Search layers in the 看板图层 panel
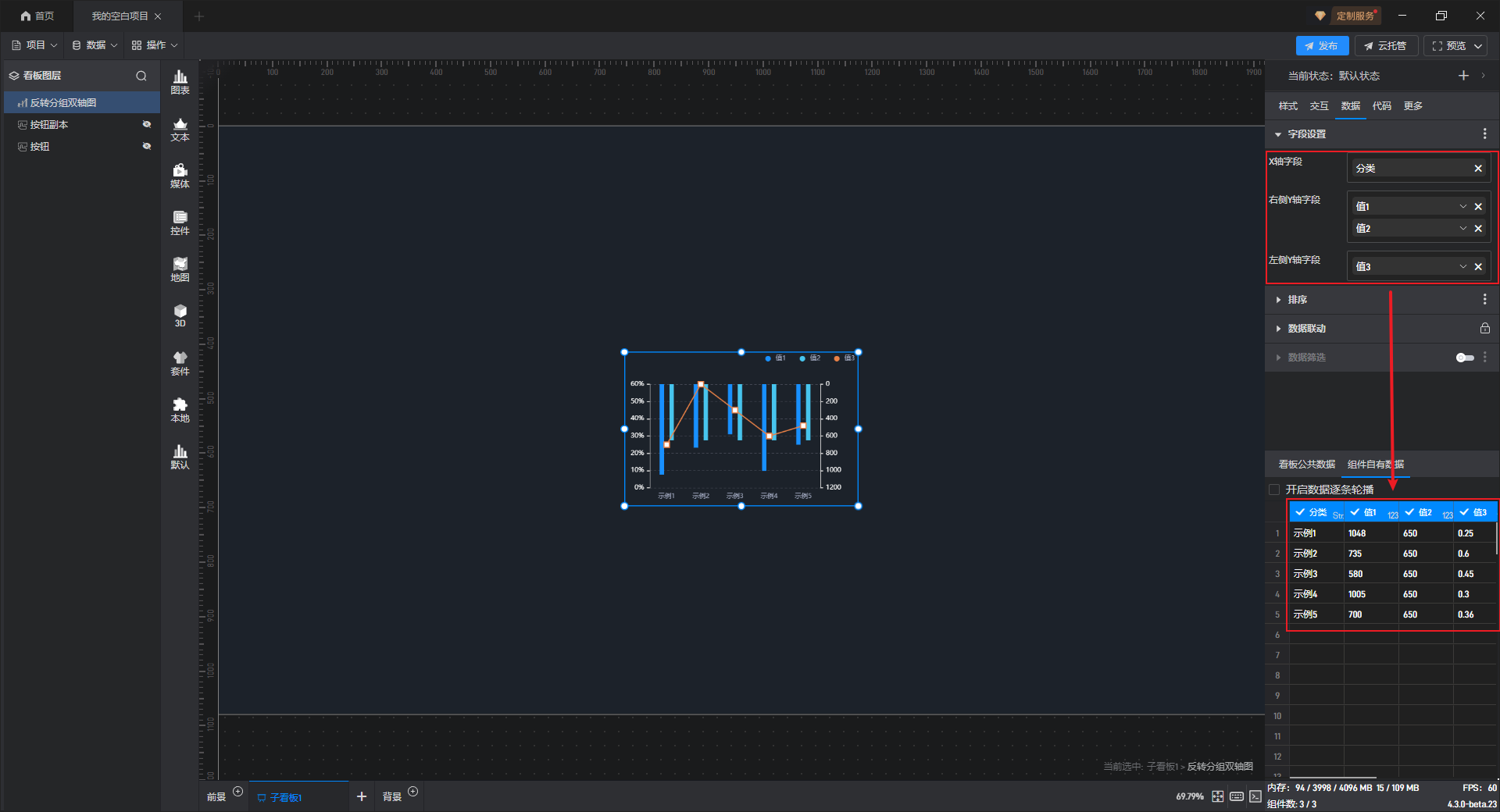The image size is (1500, 812). (x=141, y=76)
